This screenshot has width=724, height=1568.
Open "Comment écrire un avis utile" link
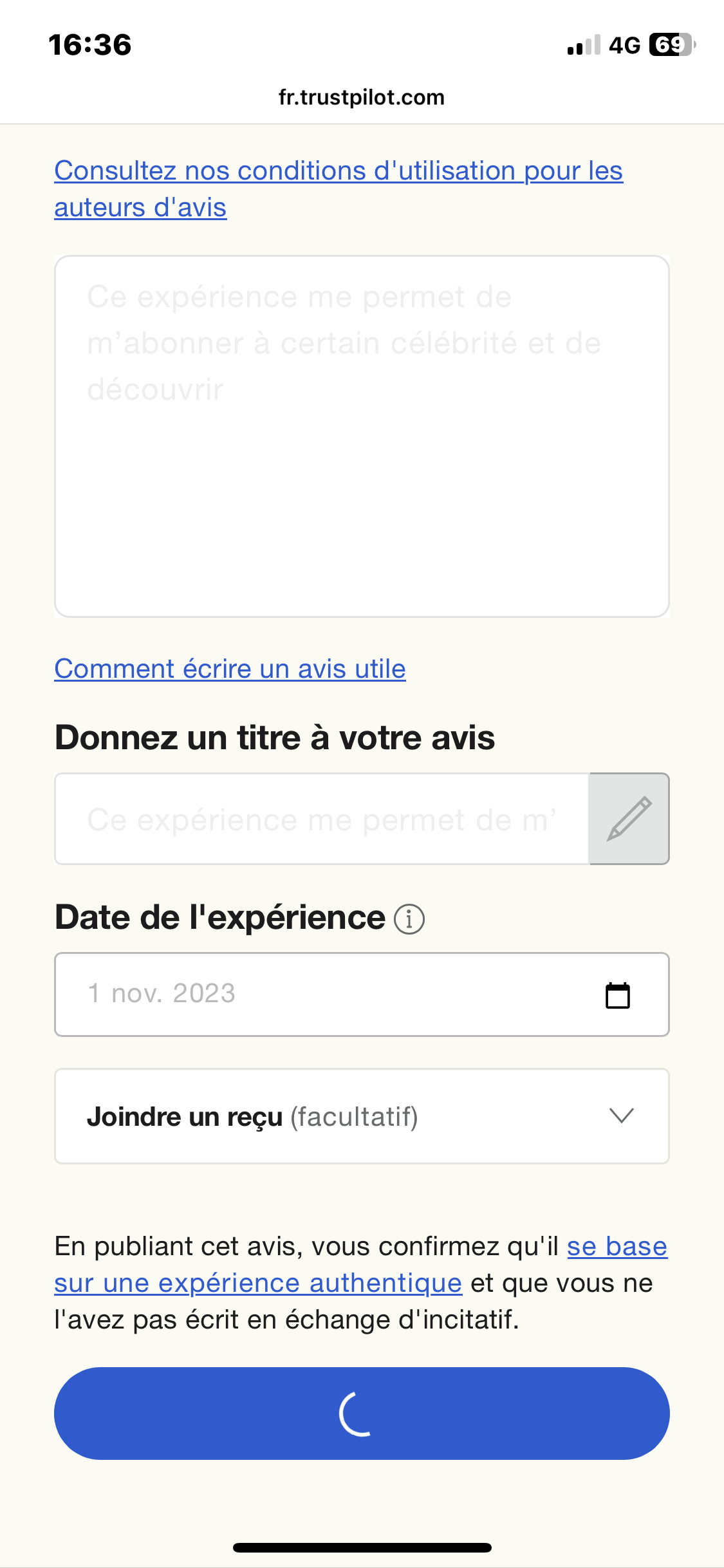pyautogui.click(x=230, y=669)
